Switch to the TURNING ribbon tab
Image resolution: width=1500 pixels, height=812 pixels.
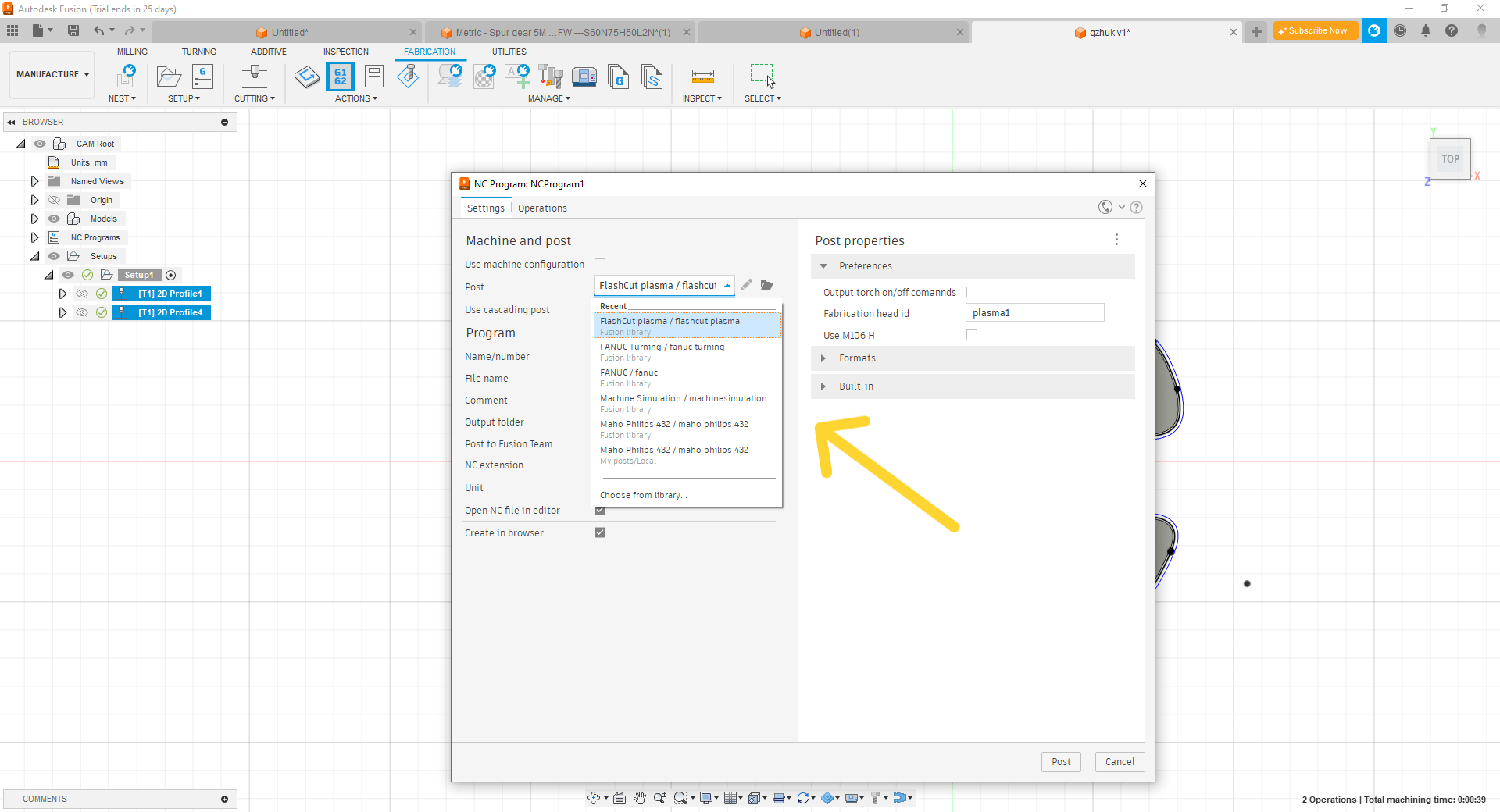pyautogui.click(x=199, y=52)
